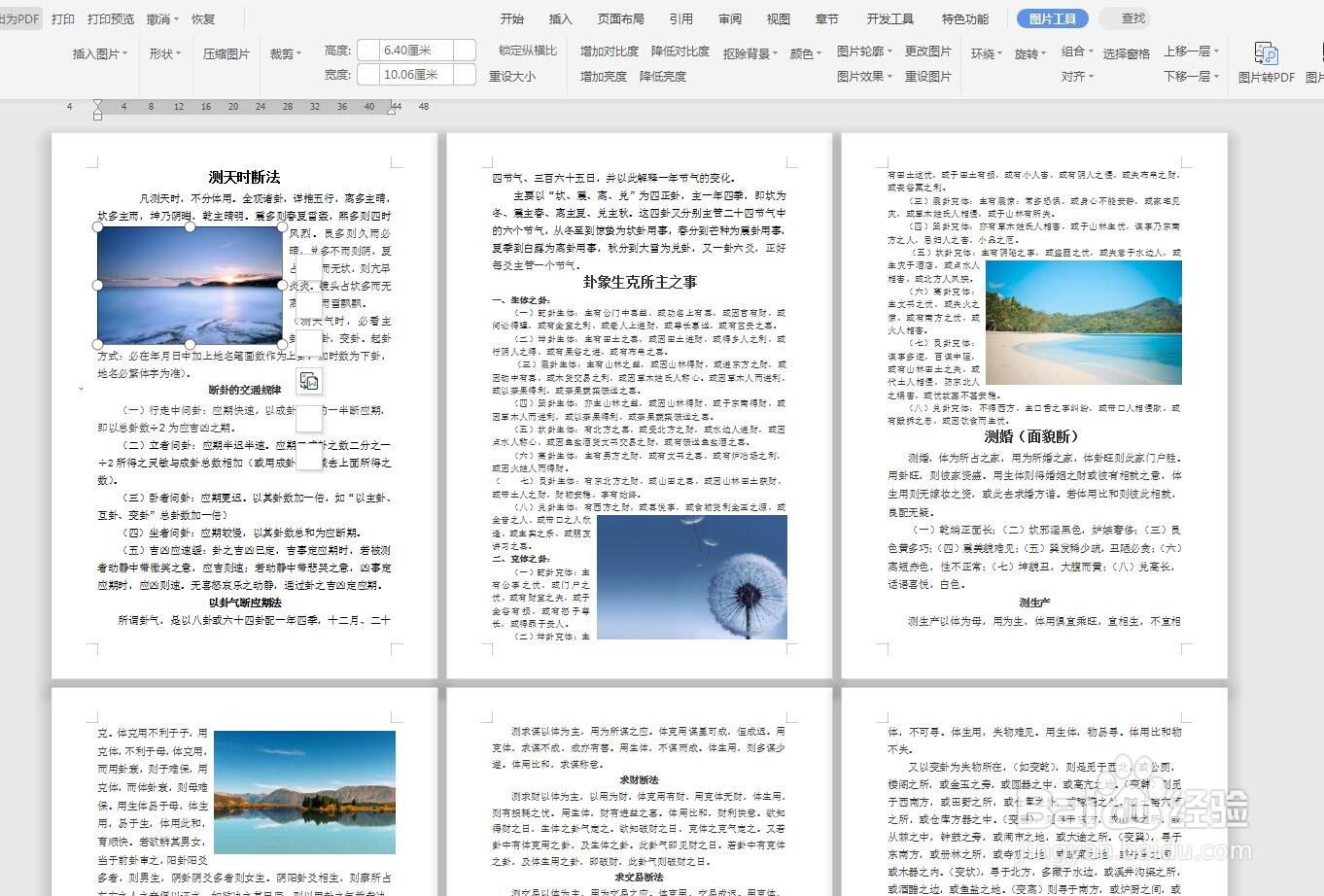Open the 对齐 align dropdown
This screenshot has width=1324, height=896.
tap(1077, 76)
